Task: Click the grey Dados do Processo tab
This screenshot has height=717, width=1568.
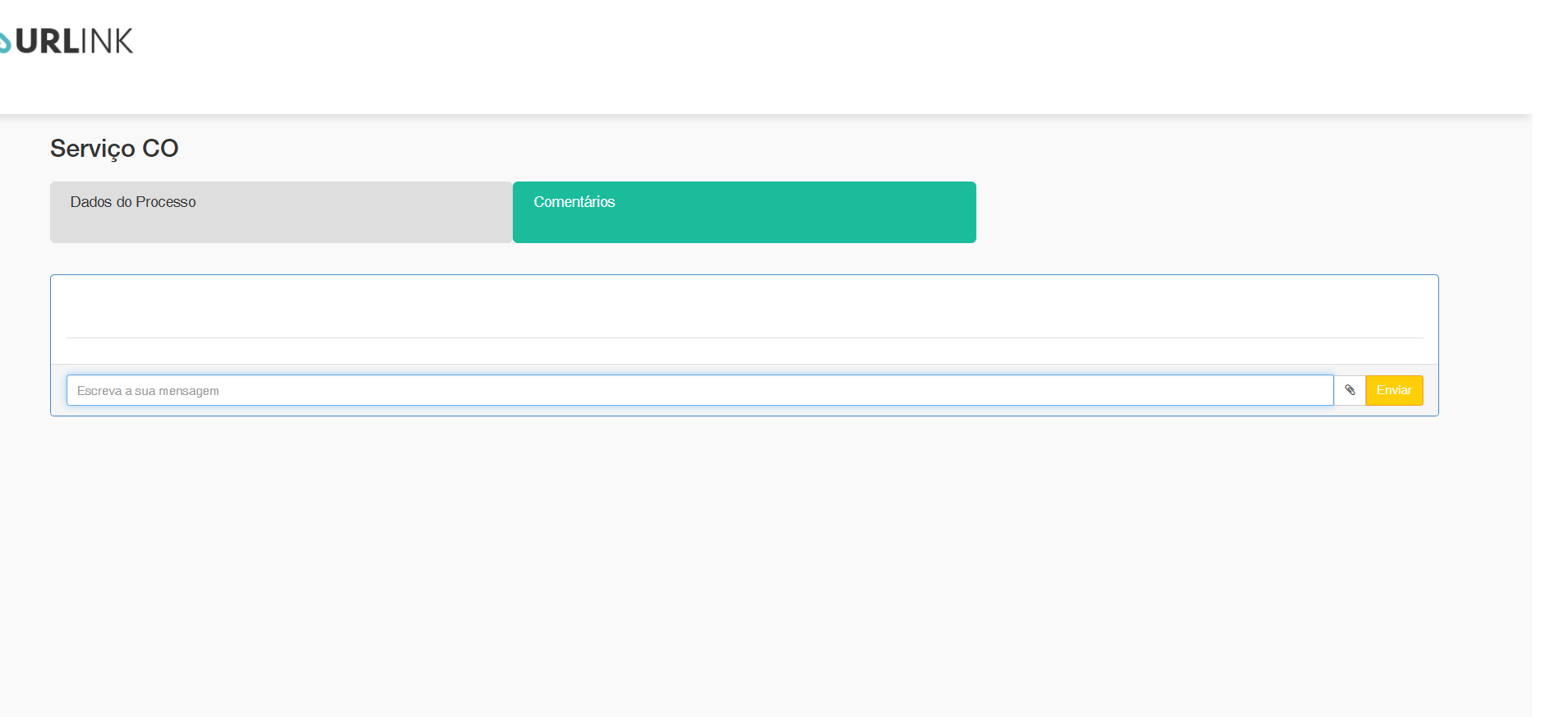Action: pyautogui.click(x=281, y=212)
